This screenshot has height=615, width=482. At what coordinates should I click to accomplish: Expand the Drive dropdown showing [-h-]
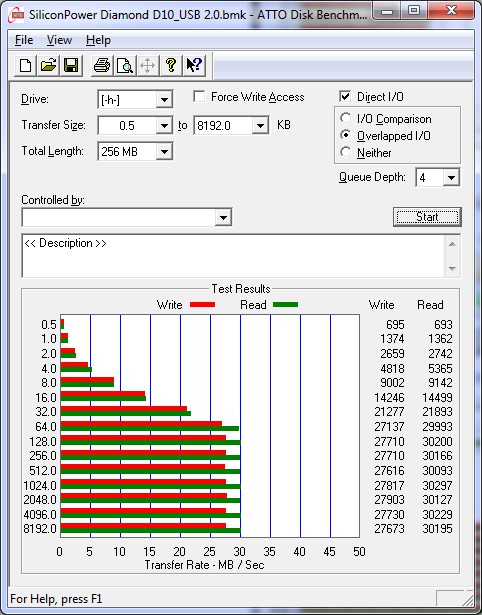pos(164,100)
